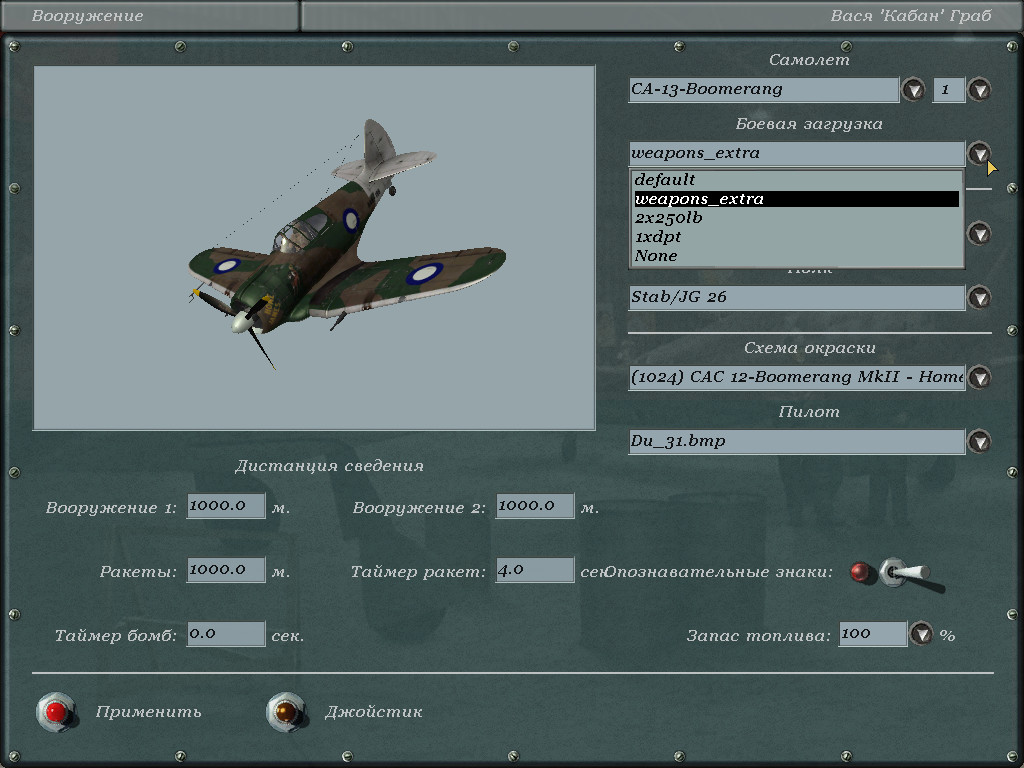This screenshot has width=1024, height=768.
Task: Open the aircraft dropdown next to CA-13-Boomerang
Action: tap(913, 89)
